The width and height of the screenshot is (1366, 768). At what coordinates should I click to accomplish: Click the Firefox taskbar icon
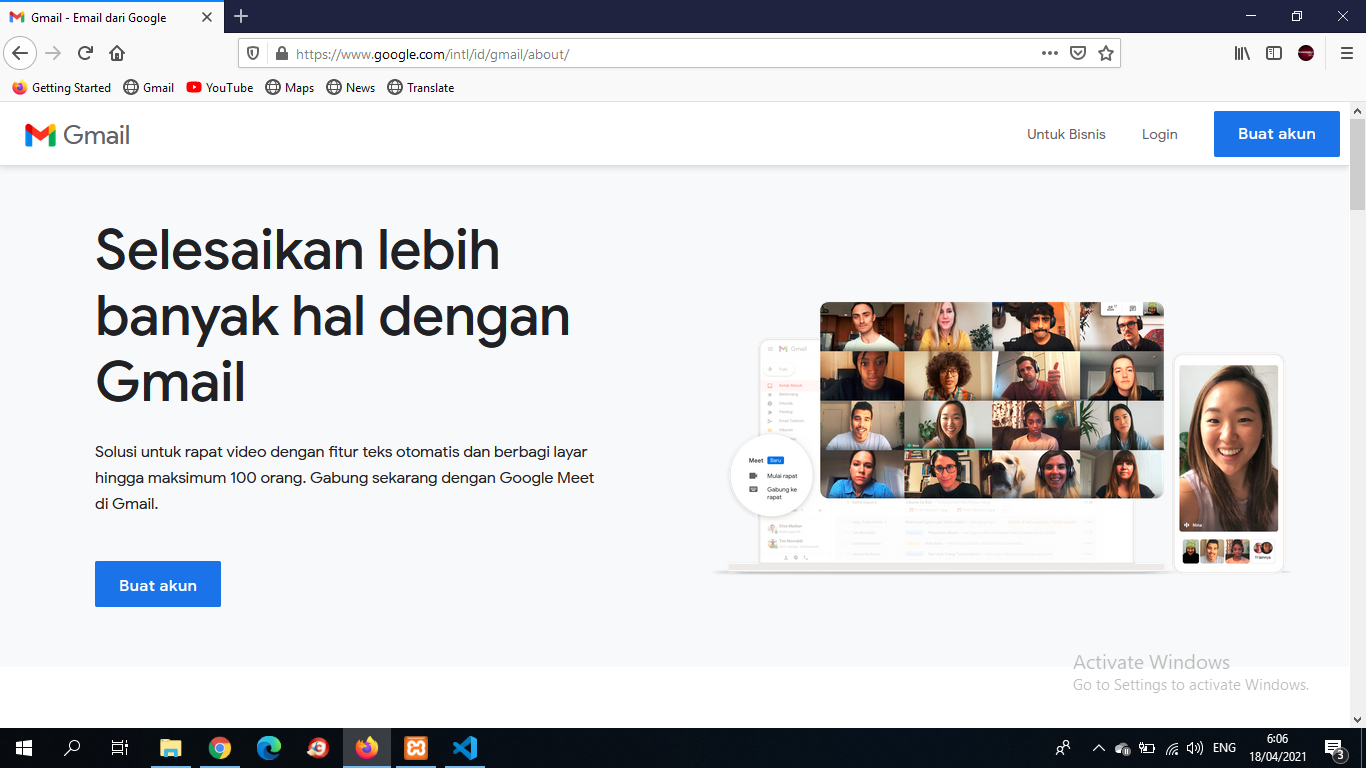(367, 748)
